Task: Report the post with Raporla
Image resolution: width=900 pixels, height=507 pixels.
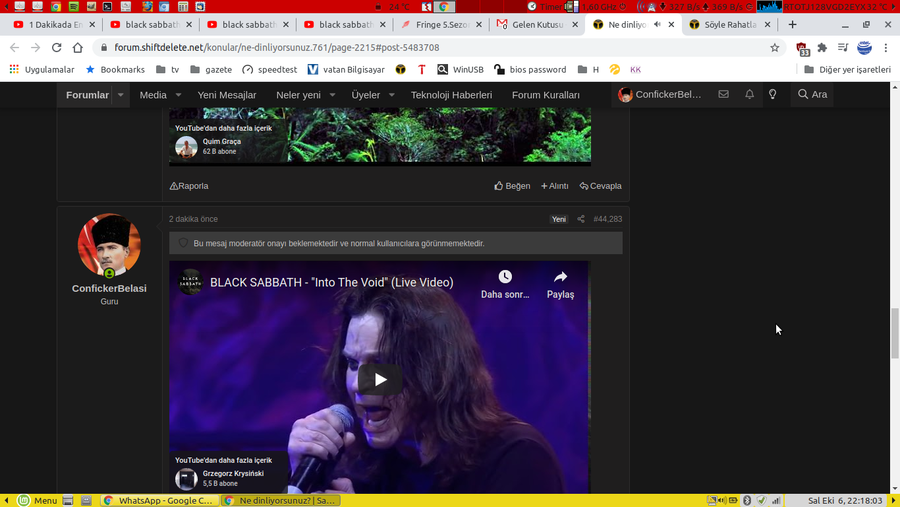Action: (189, 186)
